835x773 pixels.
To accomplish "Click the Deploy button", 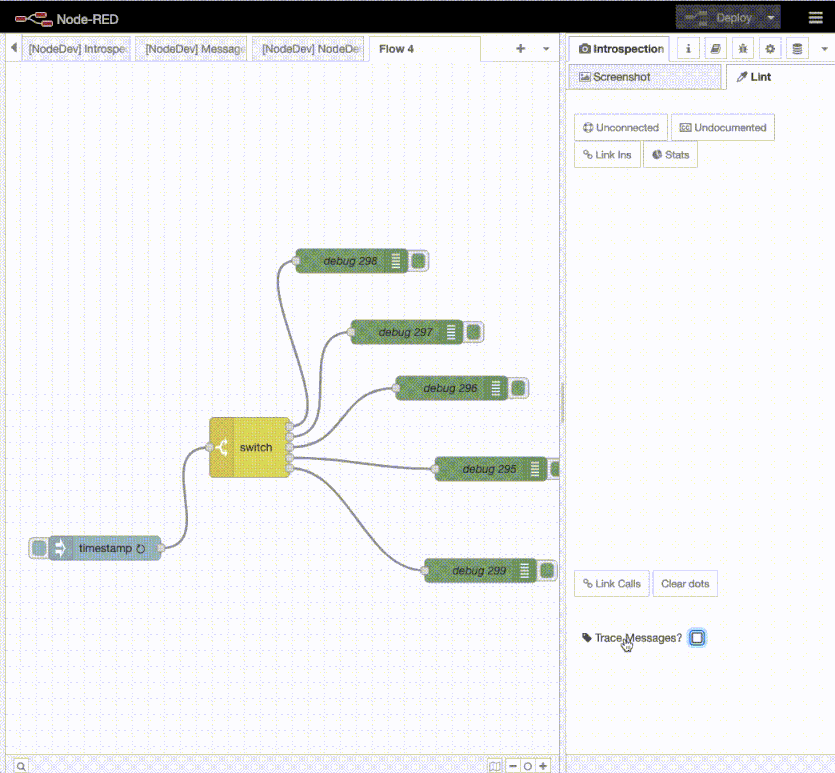I will (719, 18).
